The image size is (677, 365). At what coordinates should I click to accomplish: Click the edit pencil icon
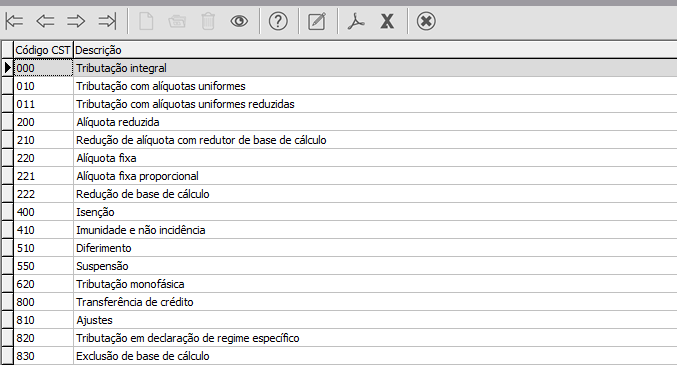pyautogui.click(x=317, y=21)
